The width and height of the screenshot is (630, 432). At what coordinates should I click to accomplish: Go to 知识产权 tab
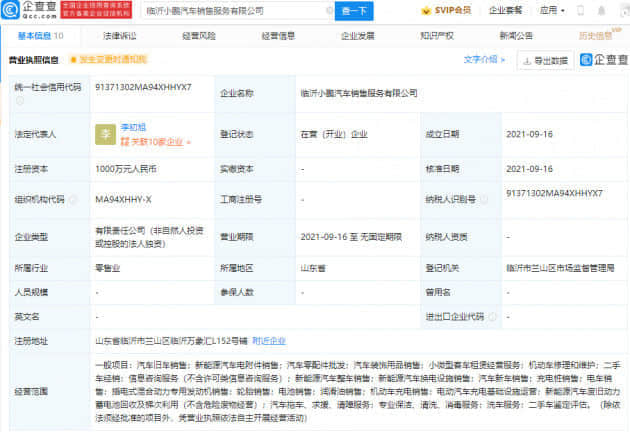pyautogui.click(x=437, y=36)
